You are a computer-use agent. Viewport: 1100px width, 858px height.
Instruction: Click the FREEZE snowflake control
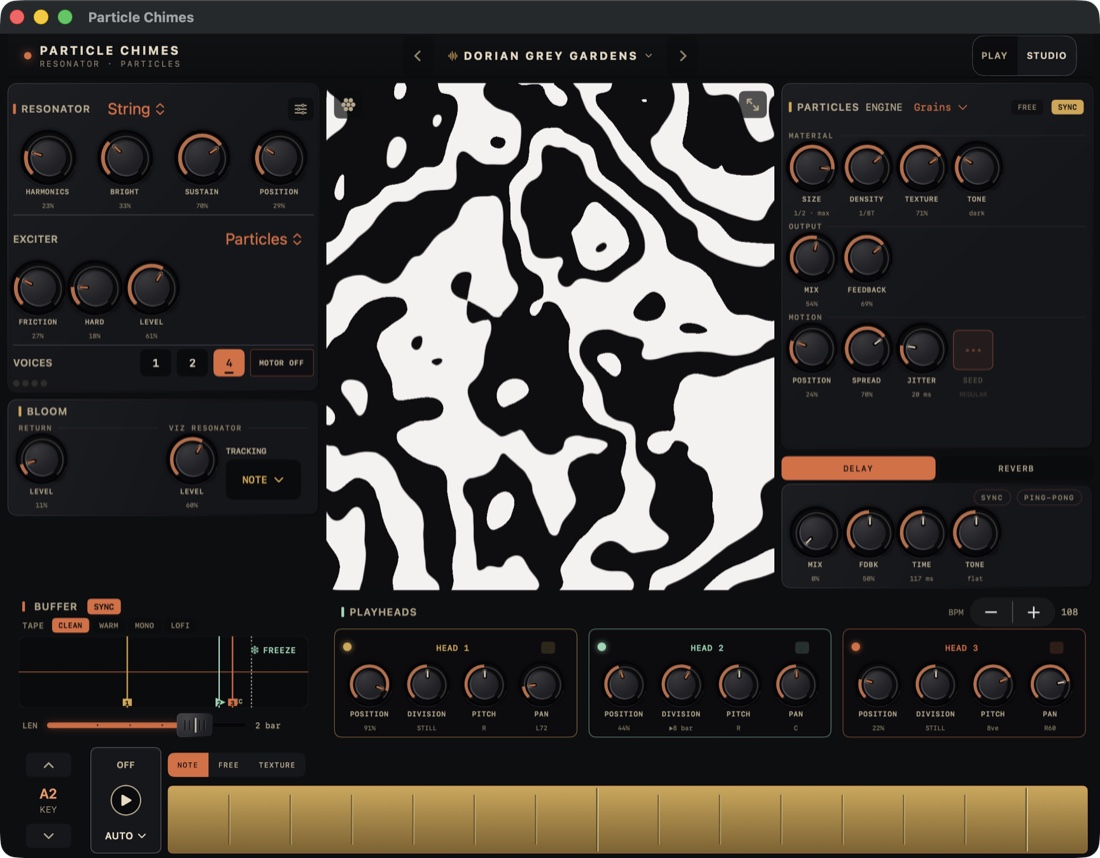tap(274, 650)
